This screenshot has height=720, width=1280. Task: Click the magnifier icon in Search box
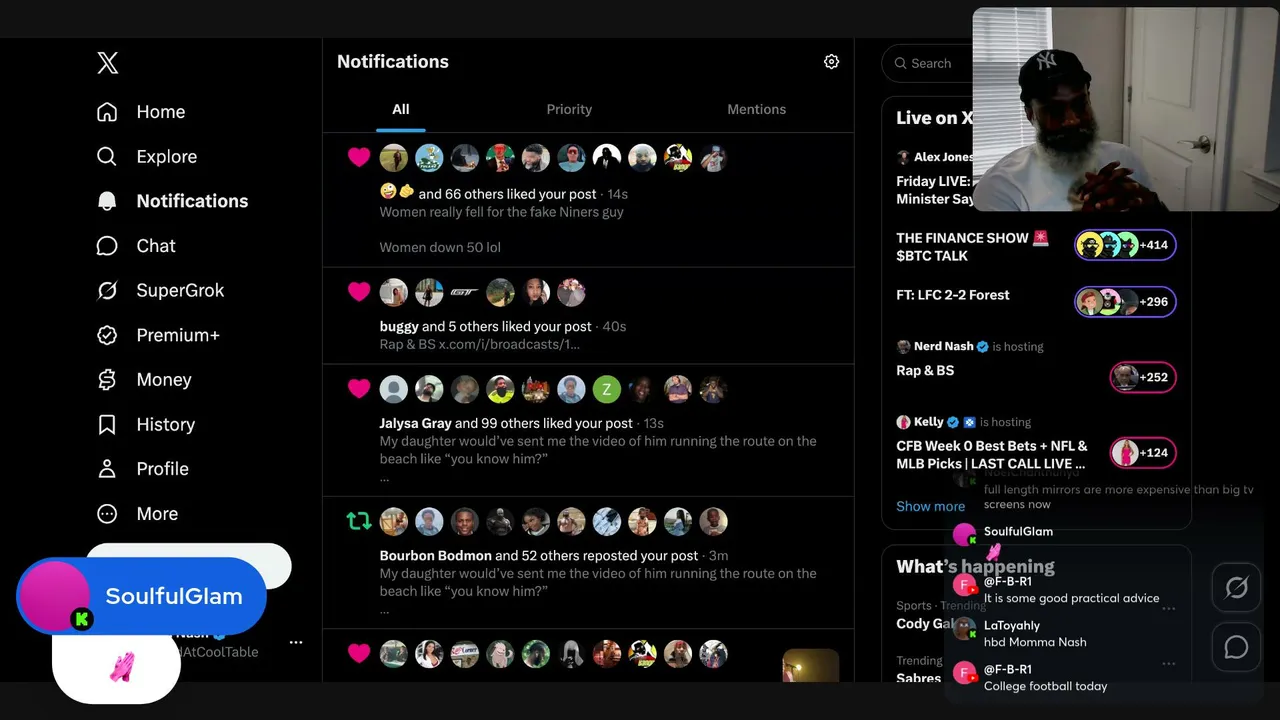901,63
